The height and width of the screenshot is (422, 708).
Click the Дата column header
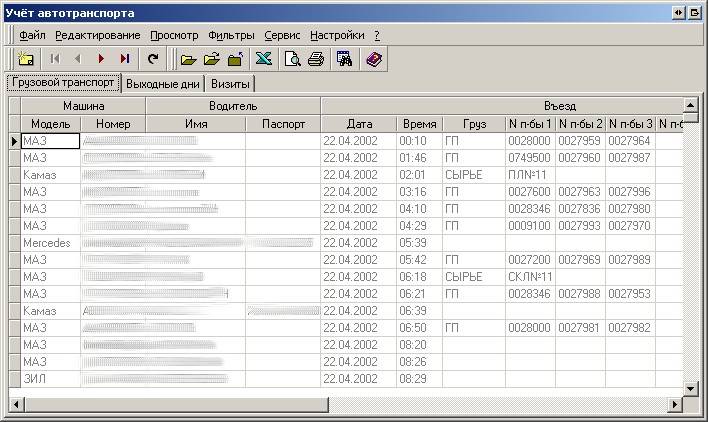pyautogui.click(x=359, y=124)
